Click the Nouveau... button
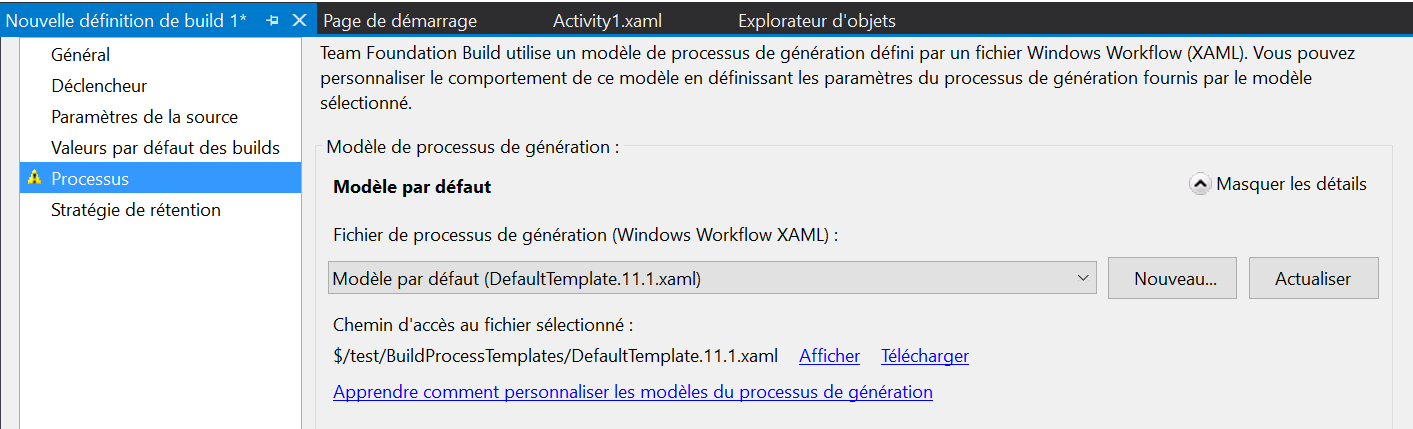The height and width of the screenshot is (429, 1413). 1173,279
